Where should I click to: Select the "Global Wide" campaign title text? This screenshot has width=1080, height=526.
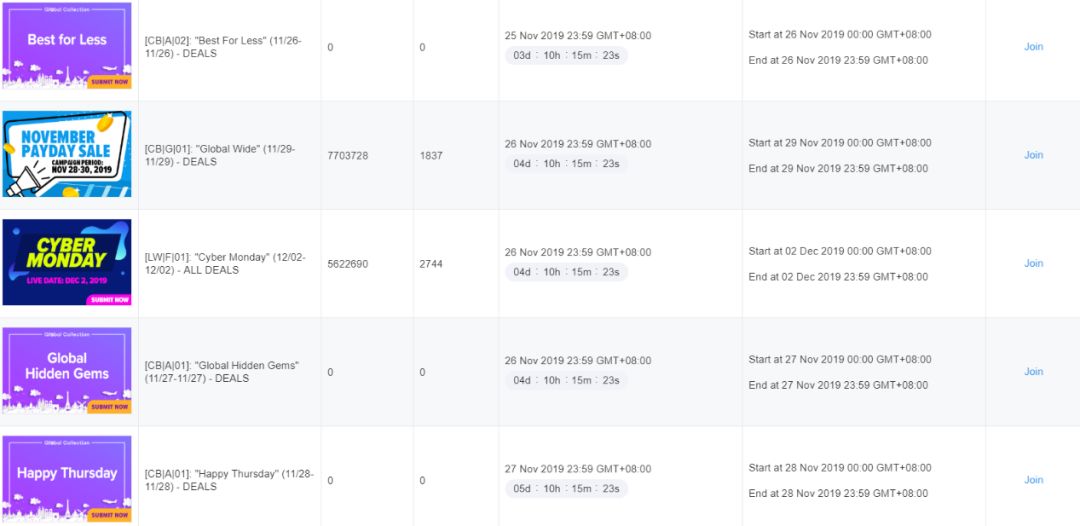coord(220,155)
